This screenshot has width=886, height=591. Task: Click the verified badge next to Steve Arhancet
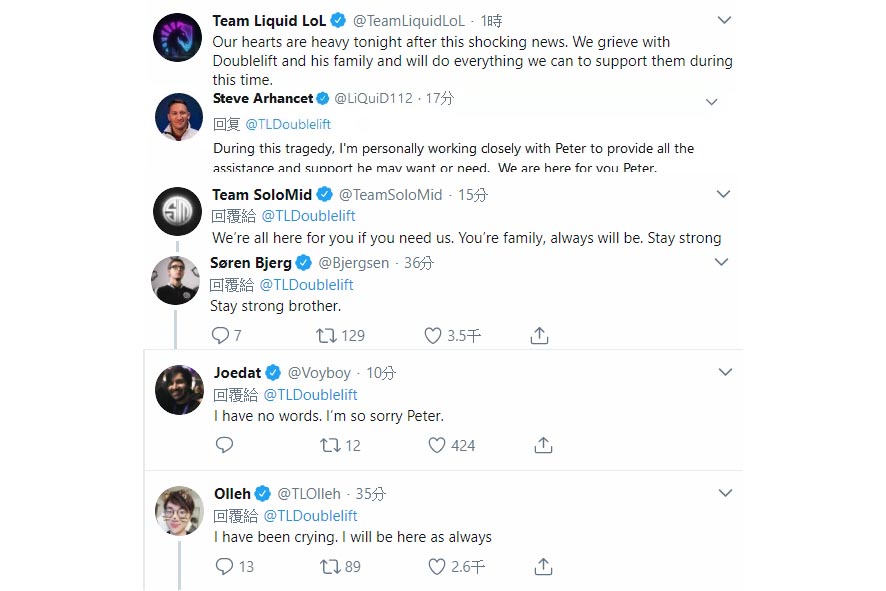(x=321, y=98)
